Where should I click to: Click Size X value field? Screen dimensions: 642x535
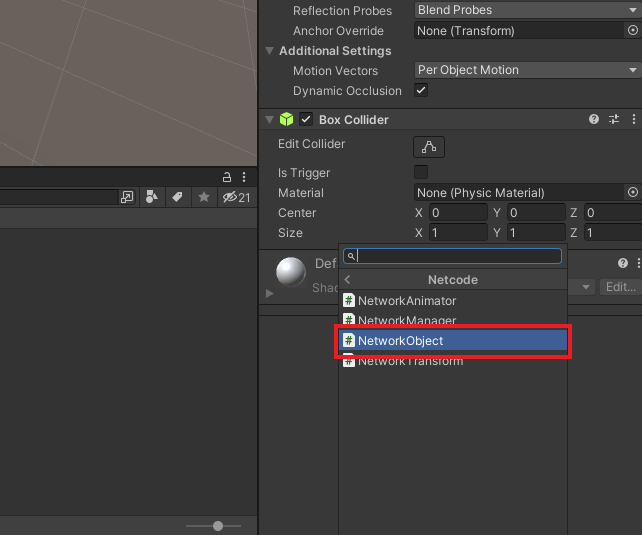tap(458, 233)
